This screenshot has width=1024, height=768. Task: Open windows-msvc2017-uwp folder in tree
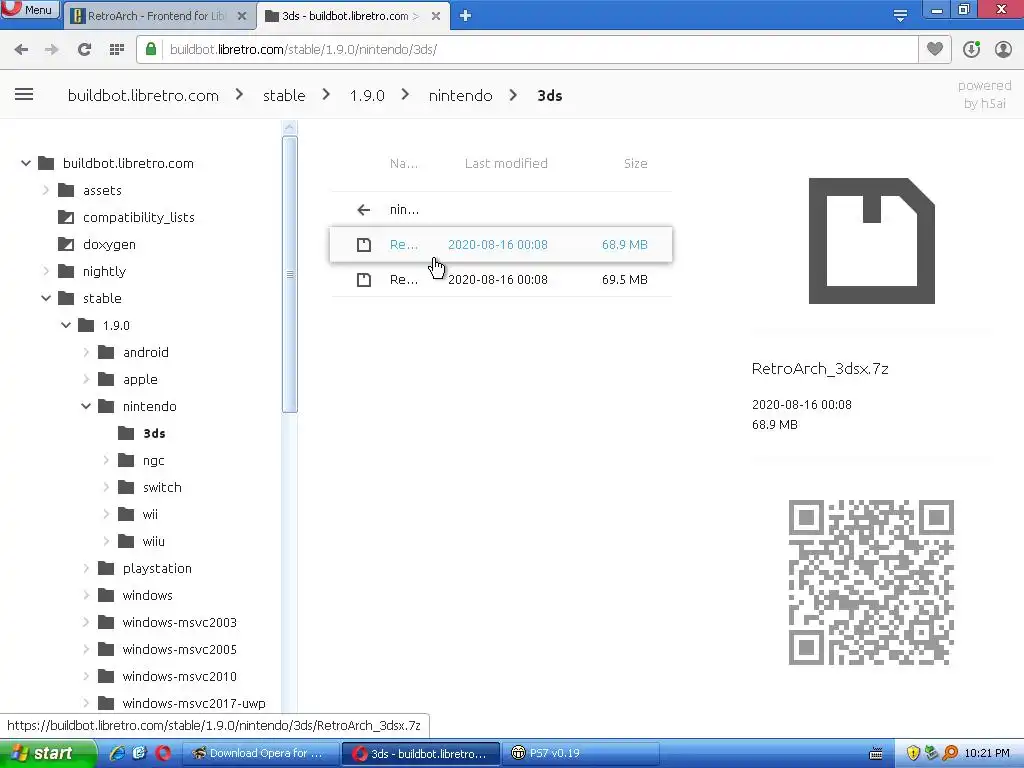pyautogui.click(x=193, y=703)
